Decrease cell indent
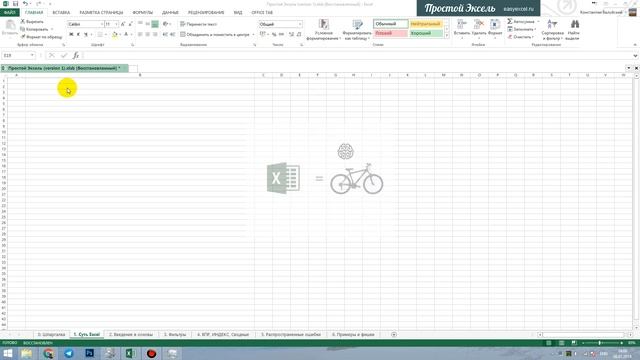The width and height of the screenshot is (640, 360). [165, 35]
